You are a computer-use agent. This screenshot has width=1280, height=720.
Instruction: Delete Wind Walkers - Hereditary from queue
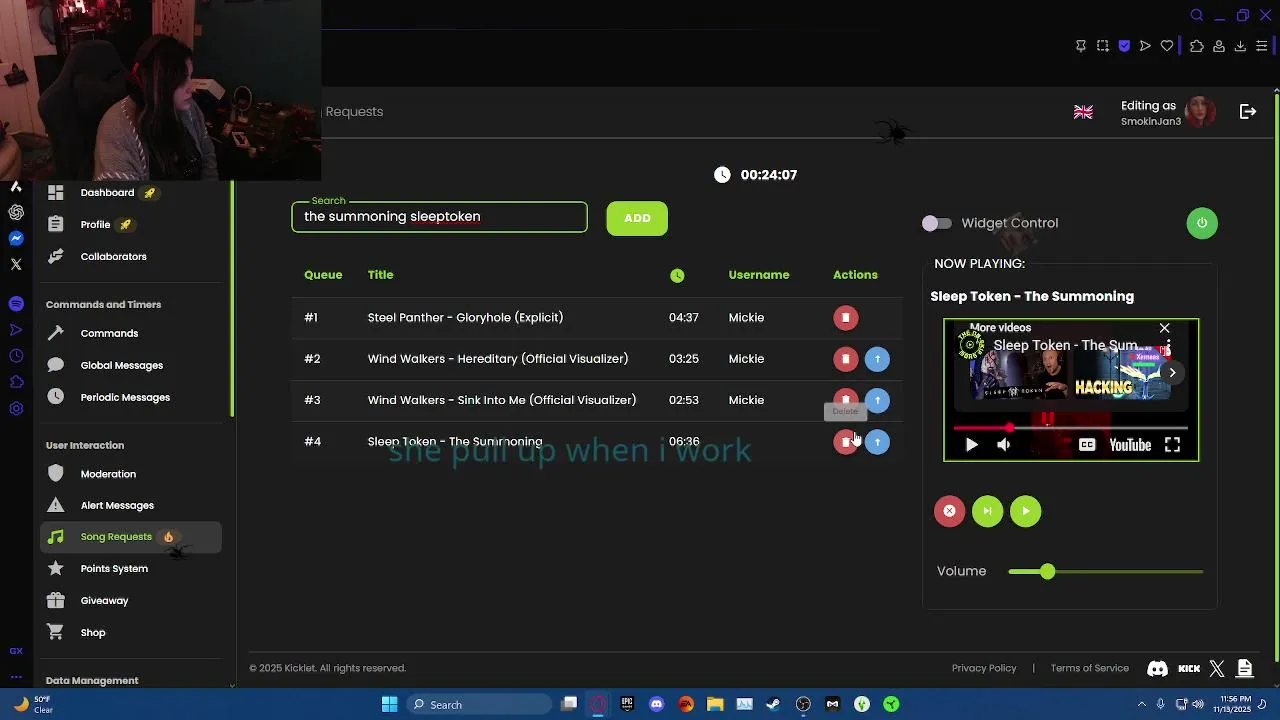click(x=845, y=359)
